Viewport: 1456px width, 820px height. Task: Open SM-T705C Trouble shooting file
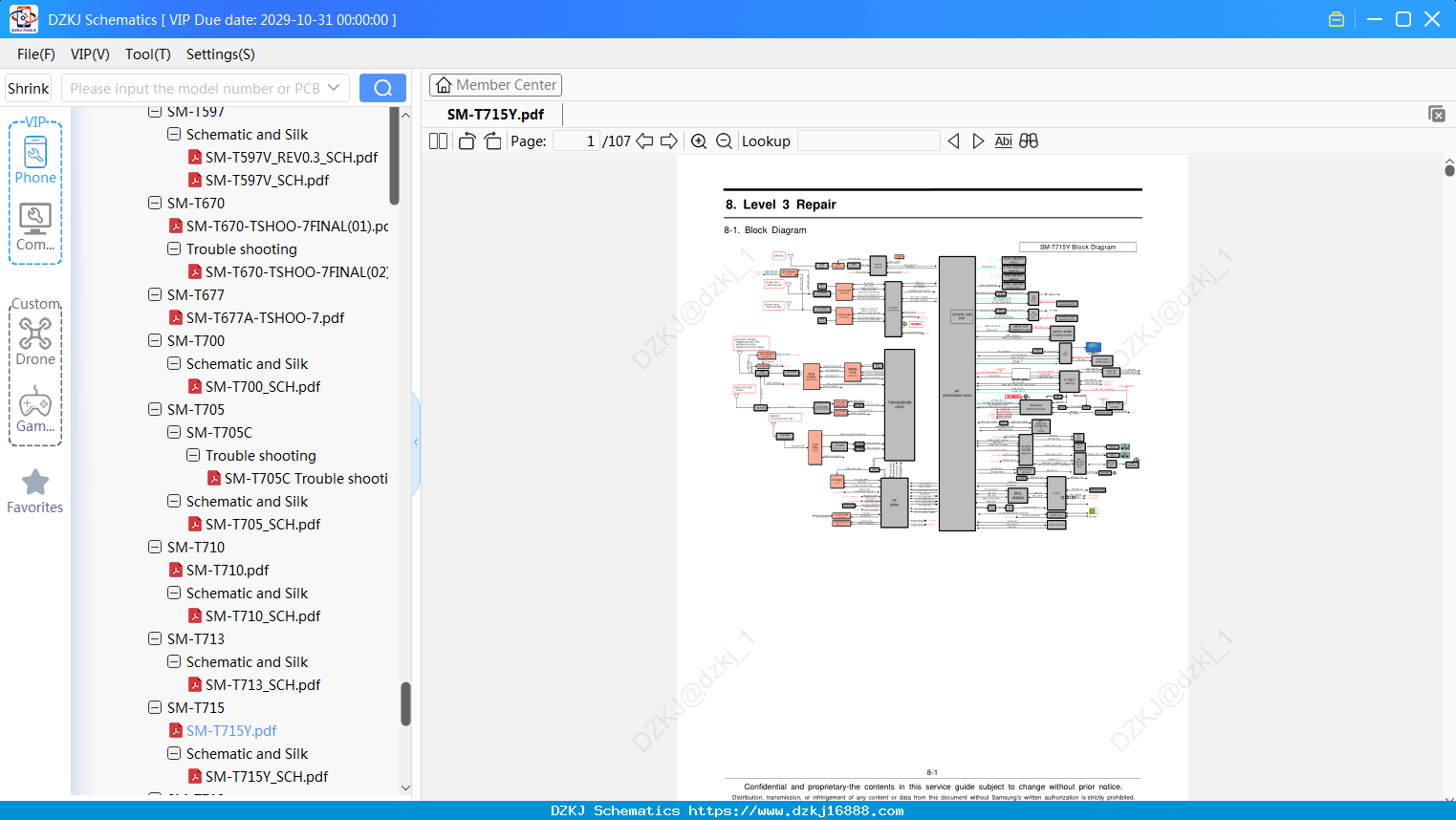click(x=297, y=479)
